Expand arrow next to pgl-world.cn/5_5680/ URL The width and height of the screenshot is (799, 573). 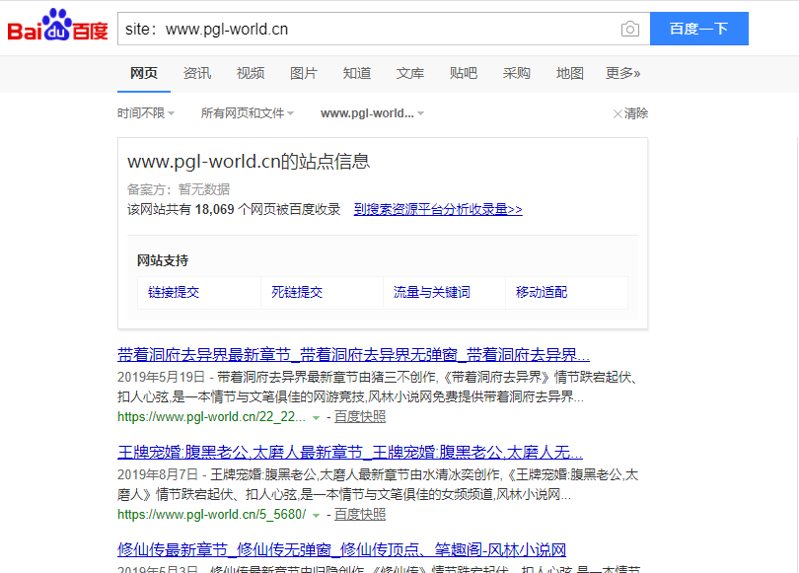coord(316,515)
